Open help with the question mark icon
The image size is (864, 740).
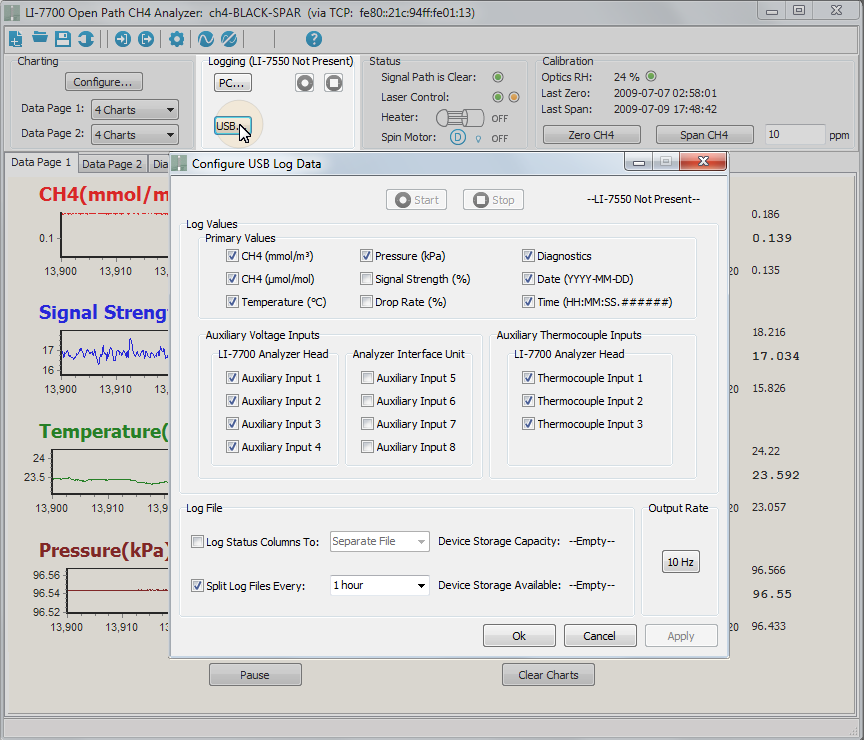pyautogui.click(x=314, y=39)
